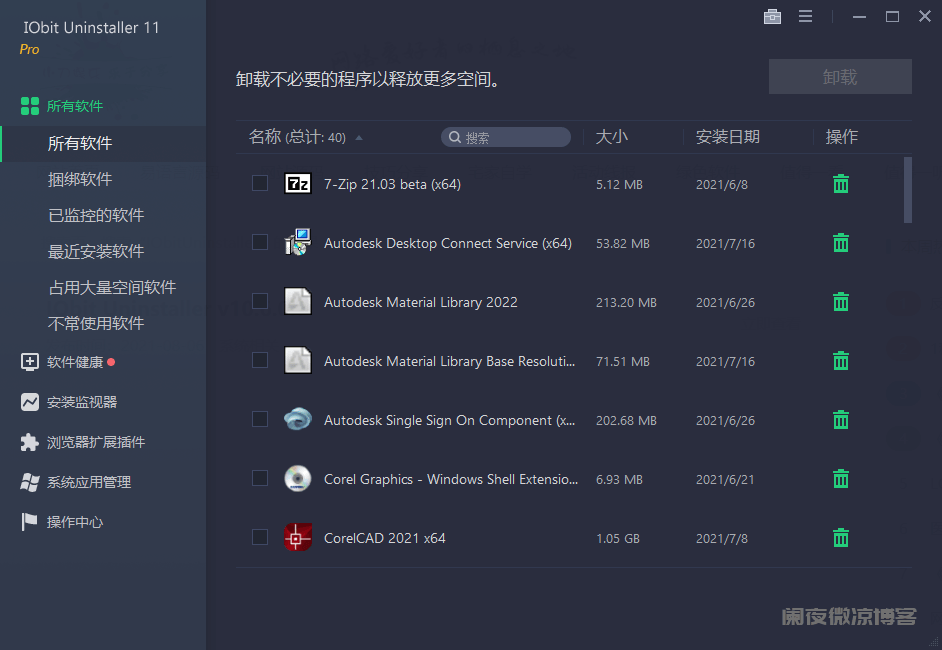The height and width of the screenshot is (650, 942).
Task: Tick the checkbox for 7-Zip 21.03 beta
Action: pos(260,183)
